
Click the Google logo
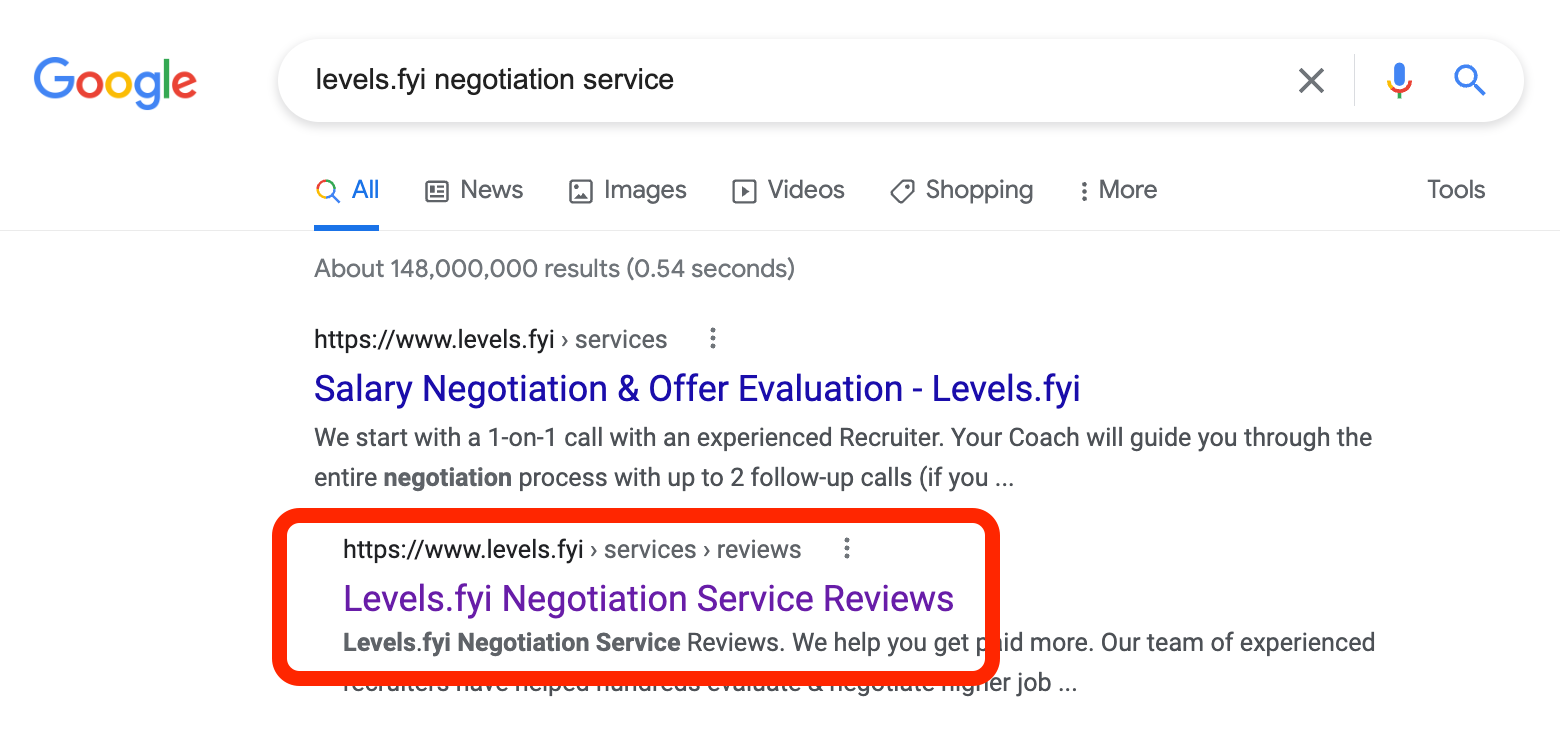pyautogui.click(x=115, y=82)
